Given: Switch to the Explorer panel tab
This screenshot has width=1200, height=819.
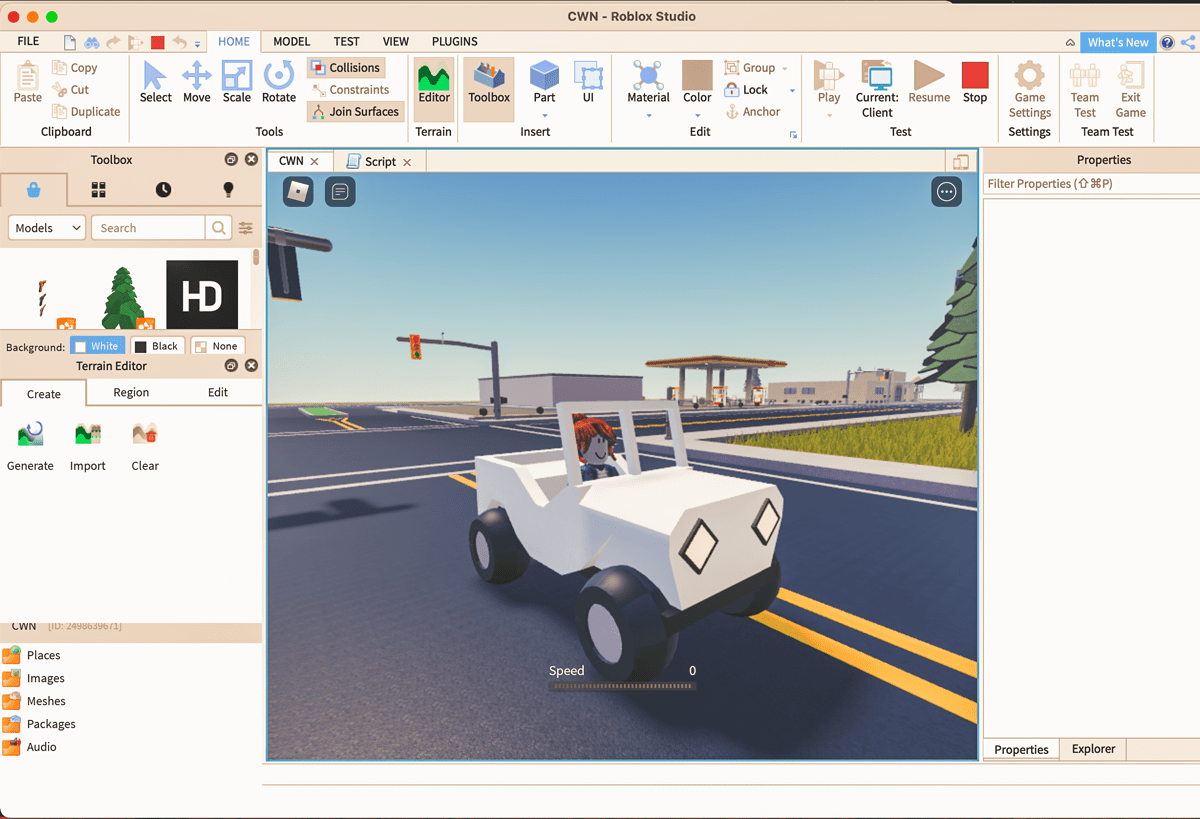Looking at the screenshot, I should [1093, 749].
